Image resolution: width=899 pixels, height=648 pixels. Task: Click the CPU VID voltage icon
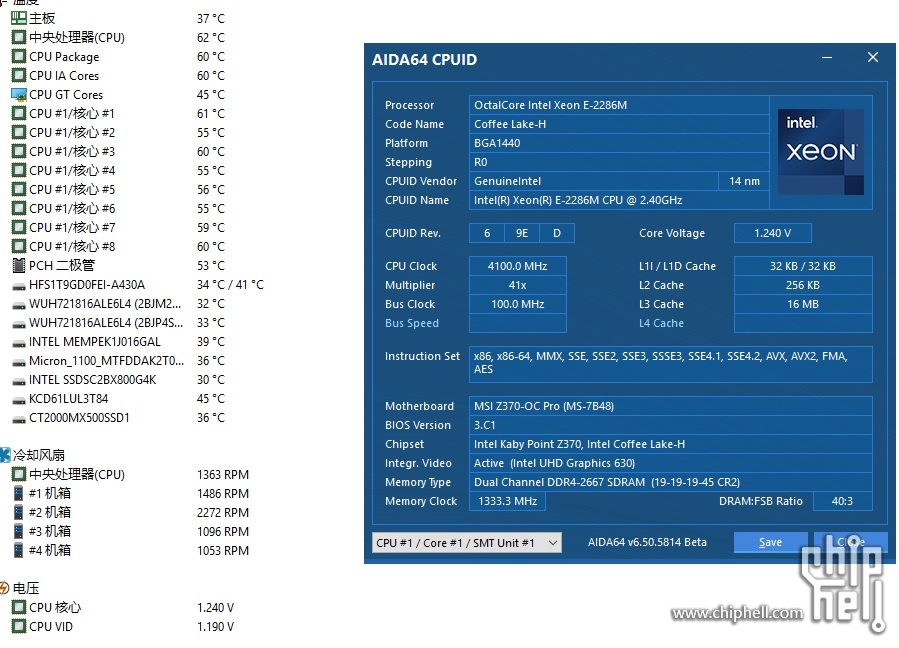(x=19, y=626)
